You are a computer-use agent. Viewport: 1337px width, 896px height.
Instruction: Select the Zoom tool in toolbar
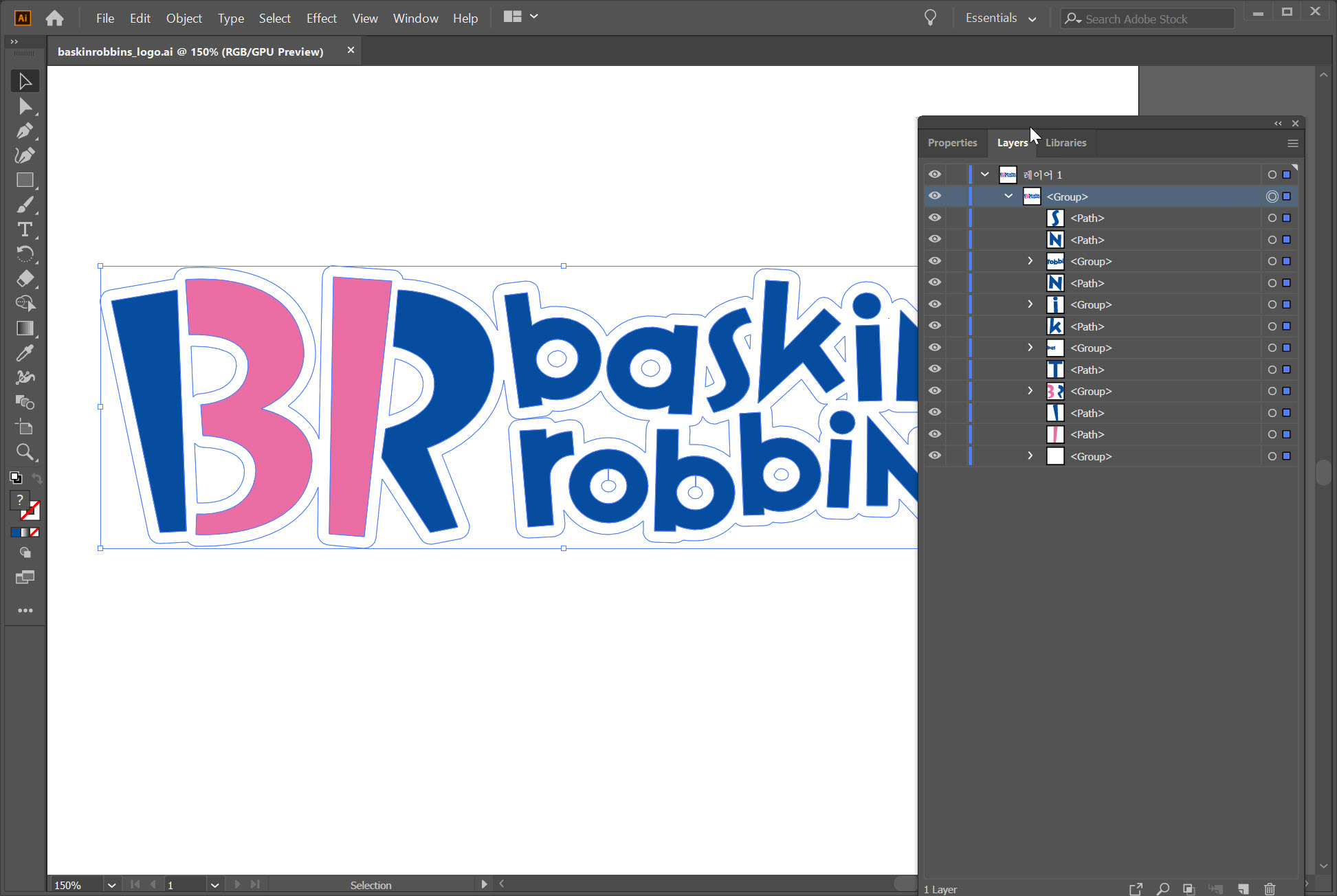(x=25, y=452)
